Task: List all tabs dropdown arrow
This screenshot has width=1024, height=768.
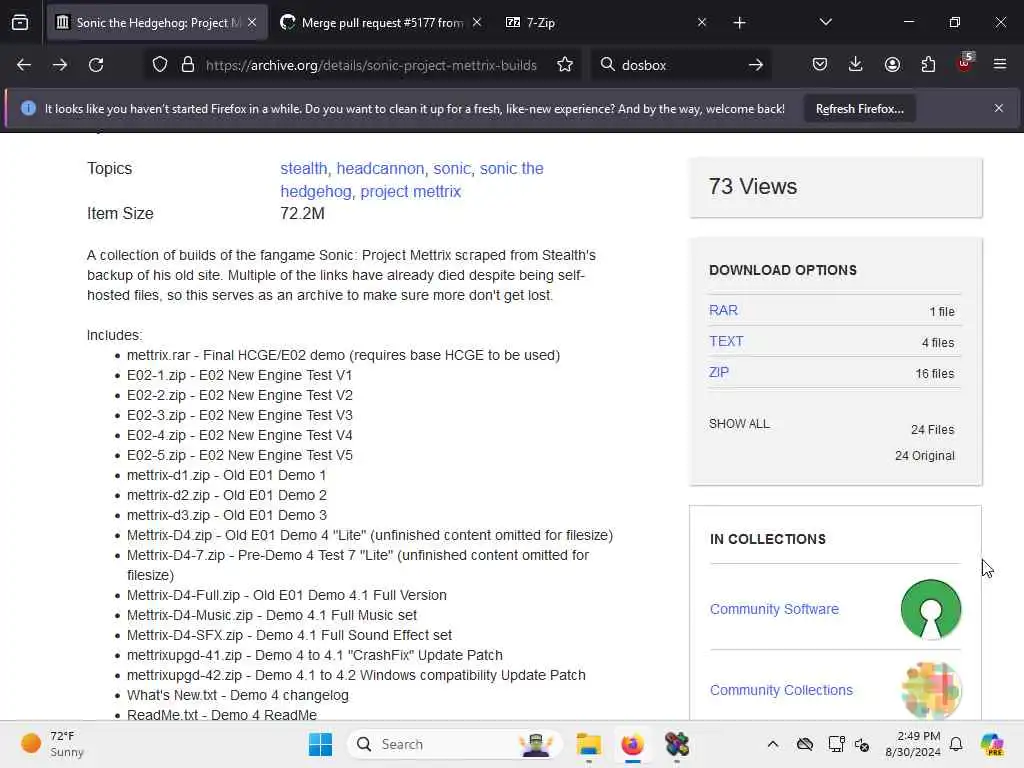Action: [825, 22]
